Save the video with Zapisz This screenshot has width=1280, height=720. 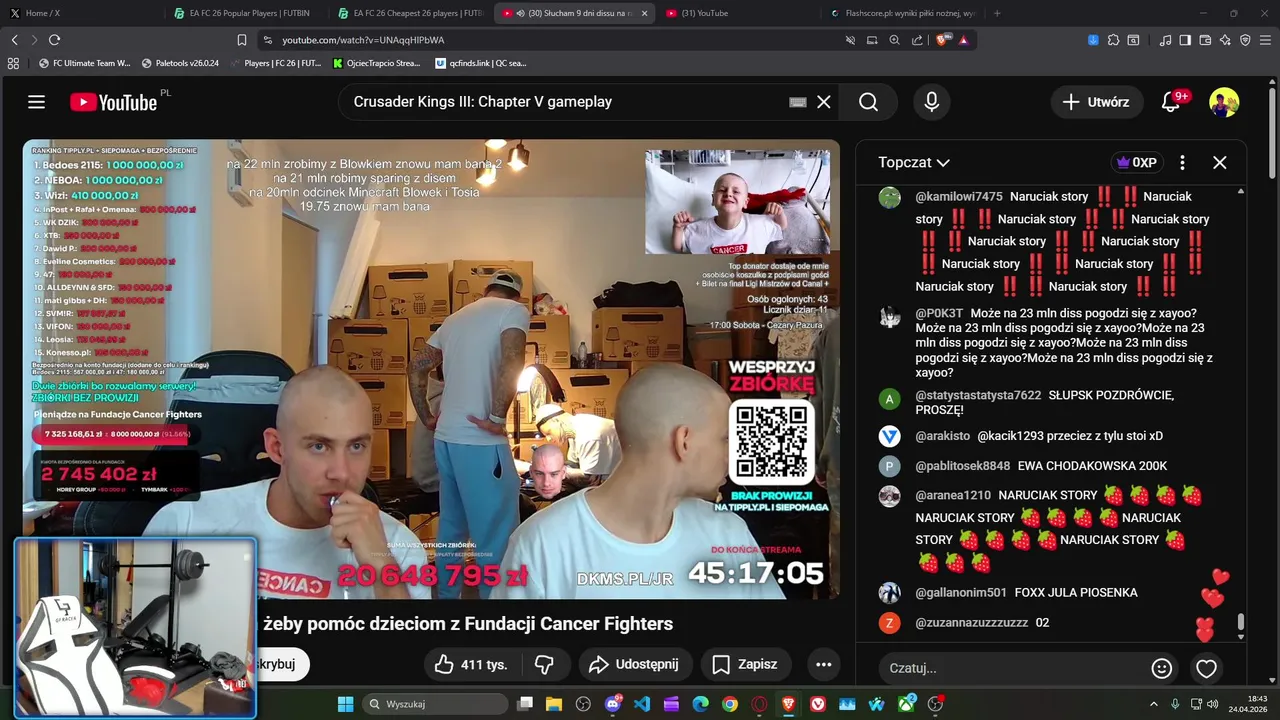point(744,664)
